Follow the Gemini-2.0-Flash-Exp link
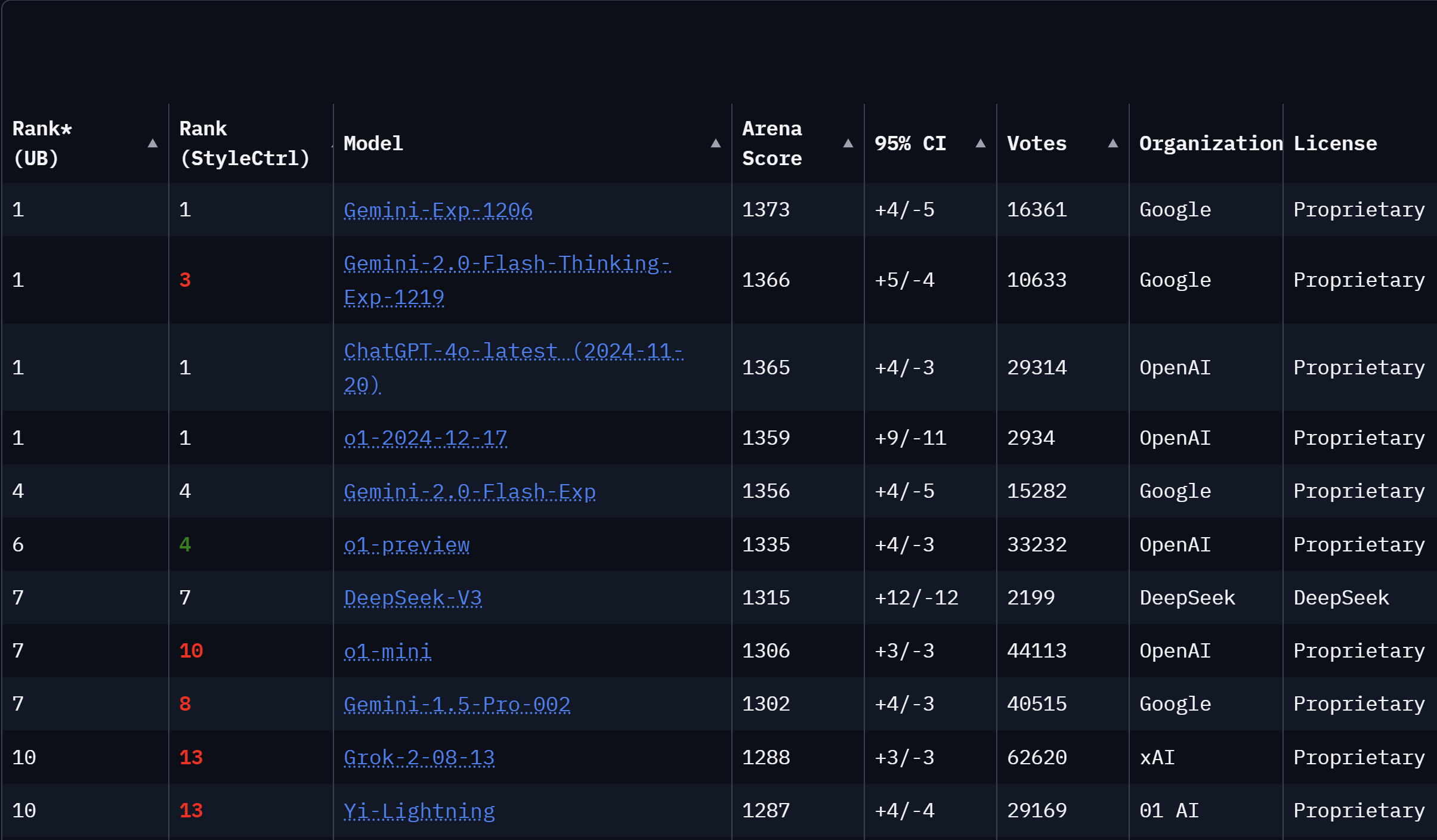 (x=469, y=491)
